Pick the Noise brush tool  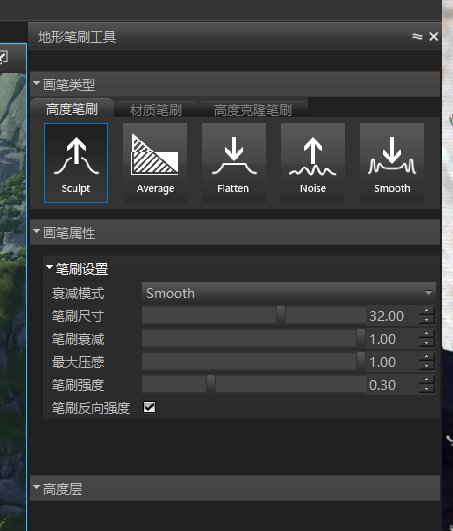click(313, 163)
